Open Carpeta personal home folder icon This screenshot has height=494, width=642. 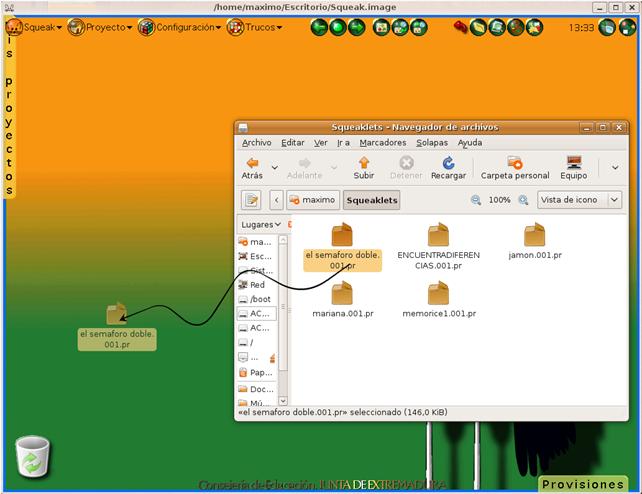coord(515,163)
